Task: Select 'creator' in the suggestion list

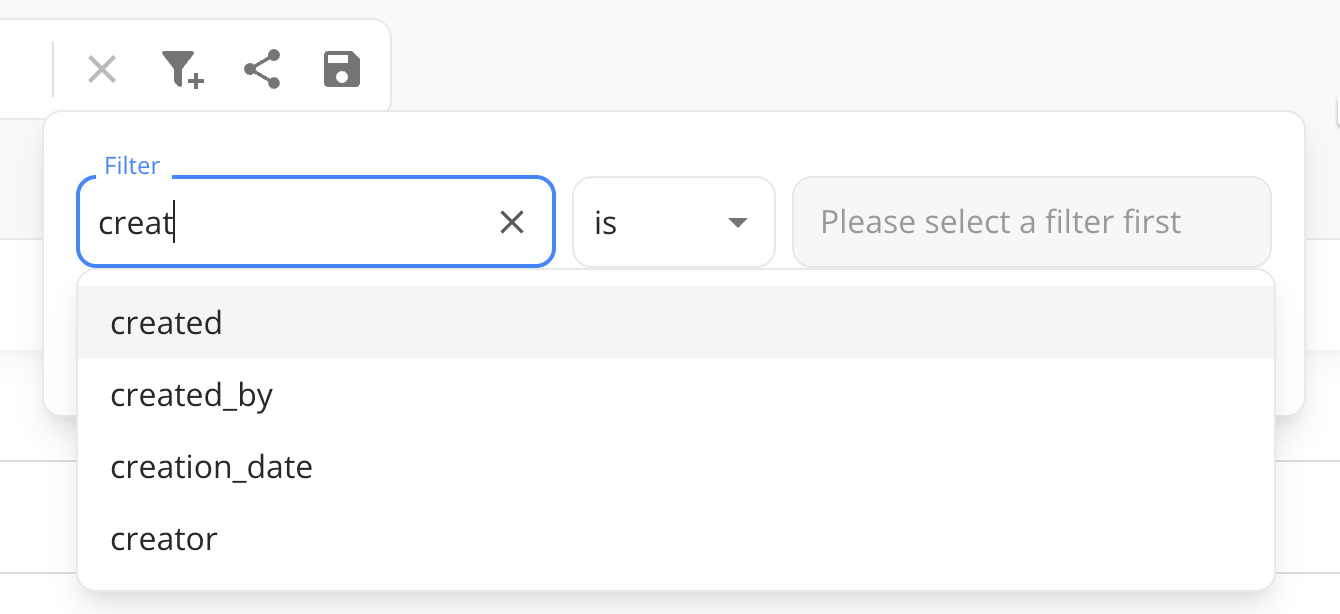Action: click(164, 540)
